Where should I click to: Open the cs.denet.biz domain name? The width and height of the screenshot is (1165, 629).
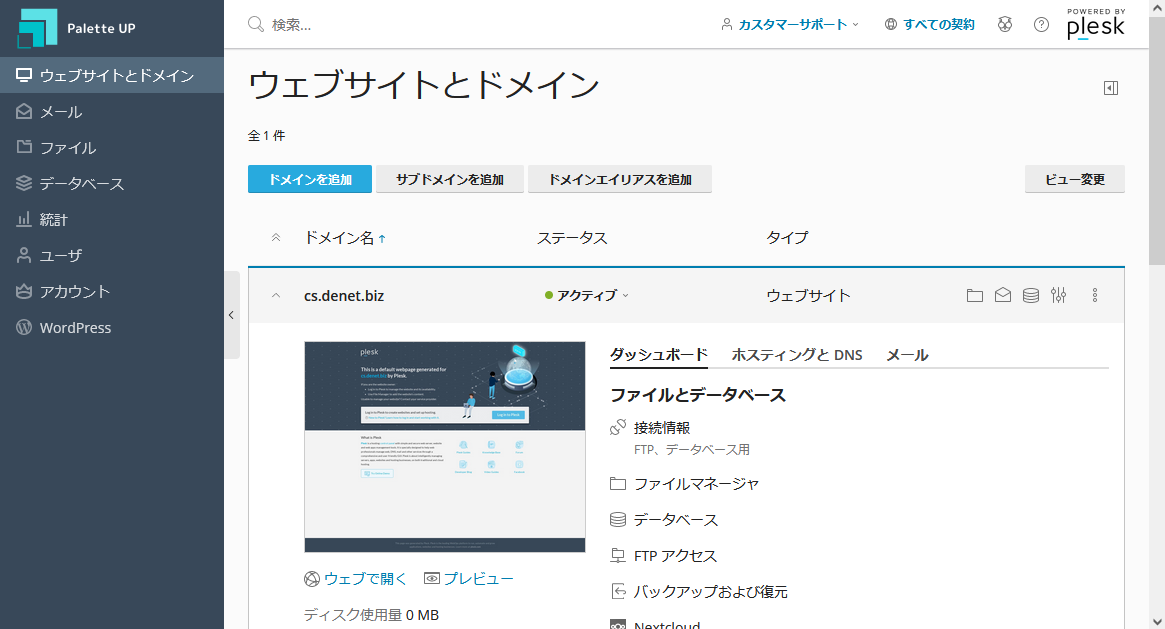344,296
